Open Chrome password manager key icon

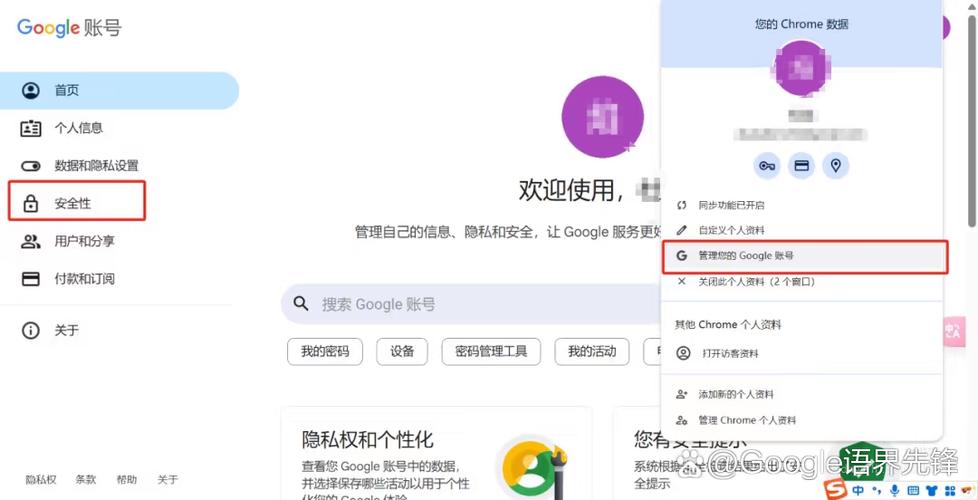[x=767, y=166]
